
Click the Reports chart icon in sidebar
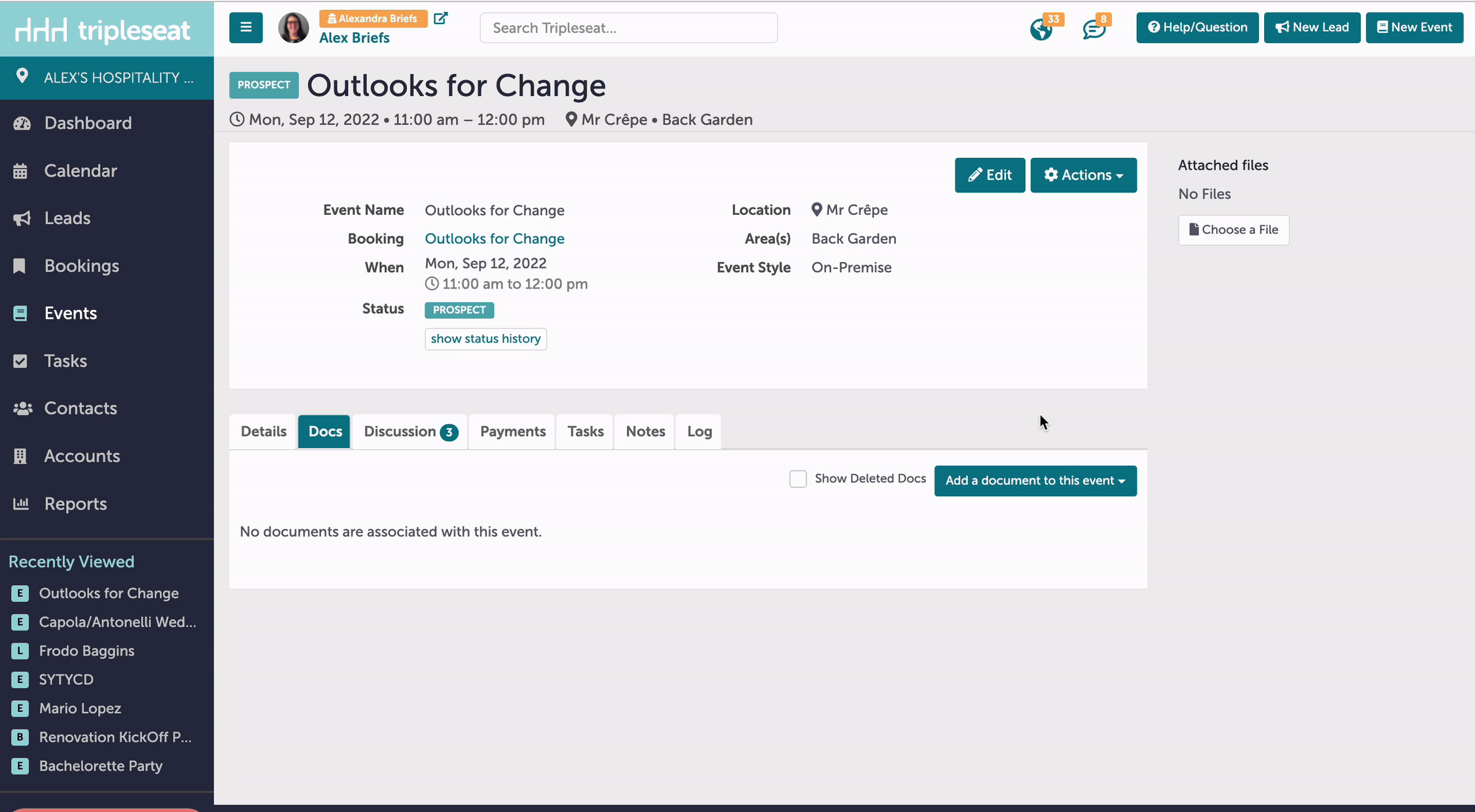click(21, 504)
